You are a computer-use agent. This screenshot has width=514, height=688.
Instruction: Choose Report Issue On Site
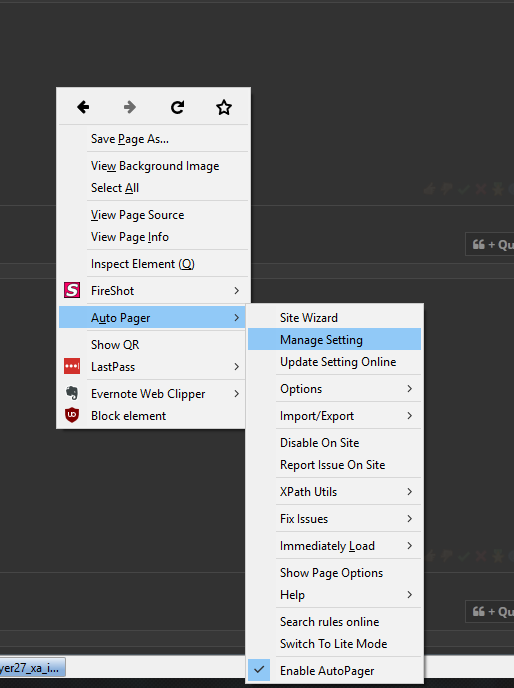(334, 465)
